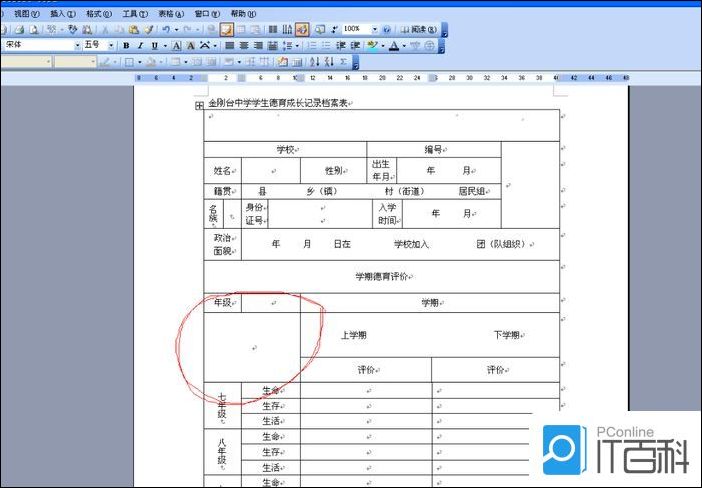Open the underline style dropdown arrow

pos(165,45)
